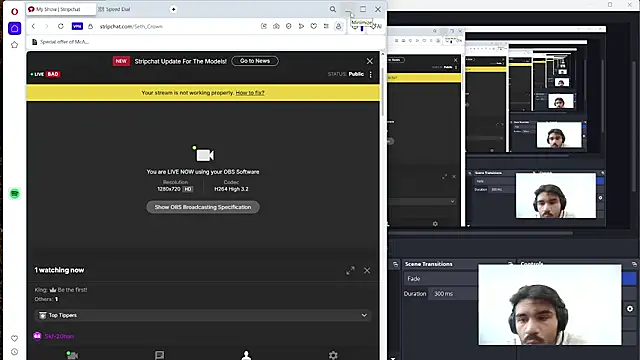This screenshot has height=360, width=640.
Task: Open the status three-dot menu
Action: [x=371, y=74]
